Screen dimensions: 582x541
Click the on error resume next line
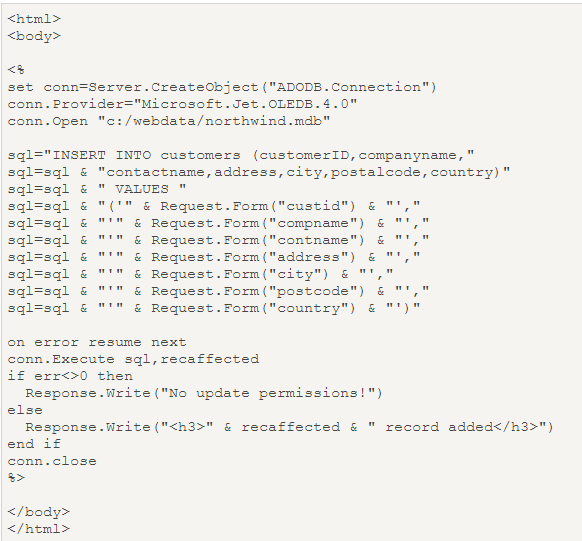[97, 342]
